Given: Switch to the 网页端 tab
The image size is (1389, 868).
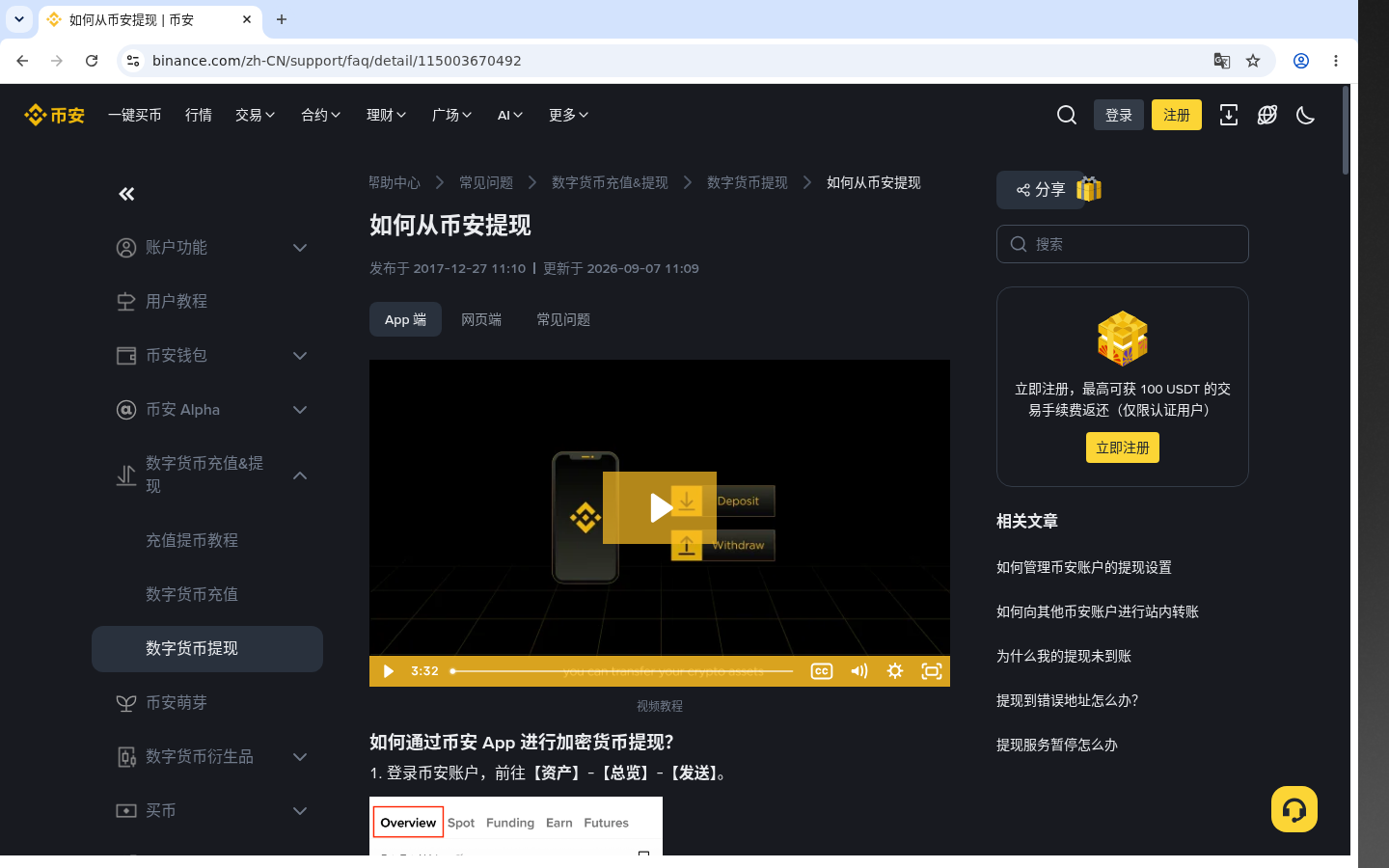Looking at the screenshot, I should click(481, 319).
